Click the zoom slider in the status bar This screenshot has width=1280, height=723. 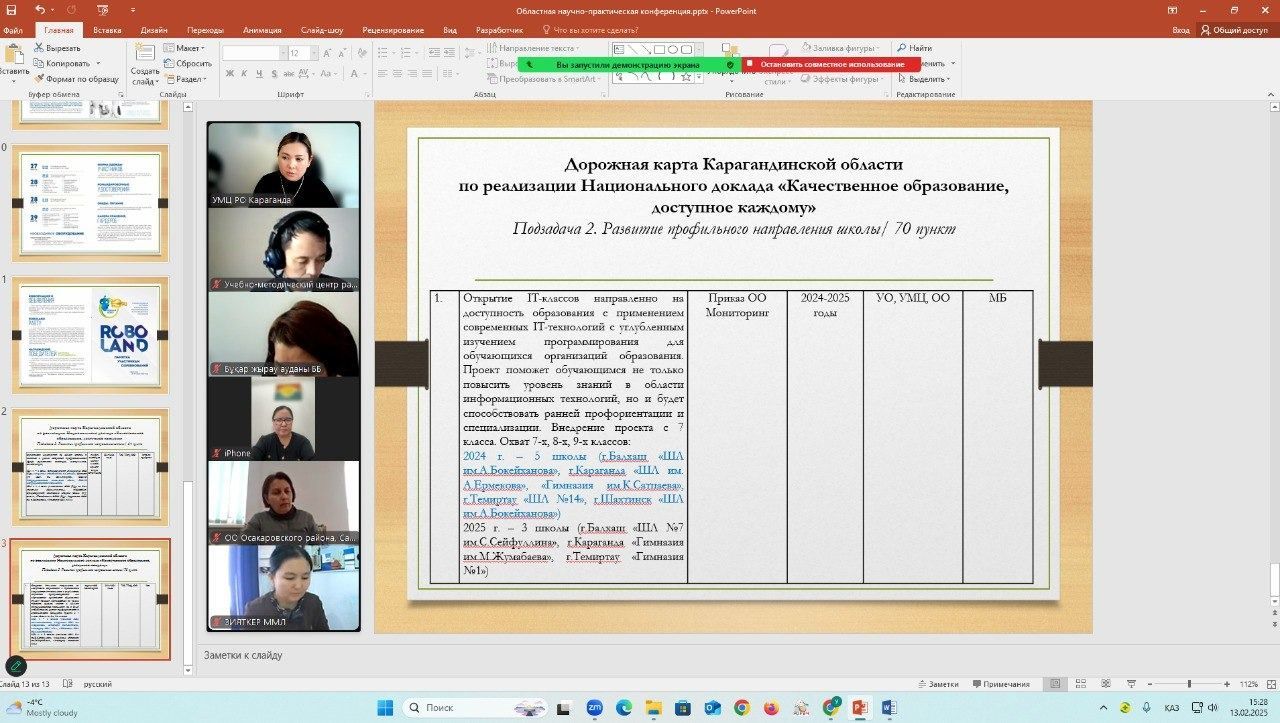tap(1188, 684)
